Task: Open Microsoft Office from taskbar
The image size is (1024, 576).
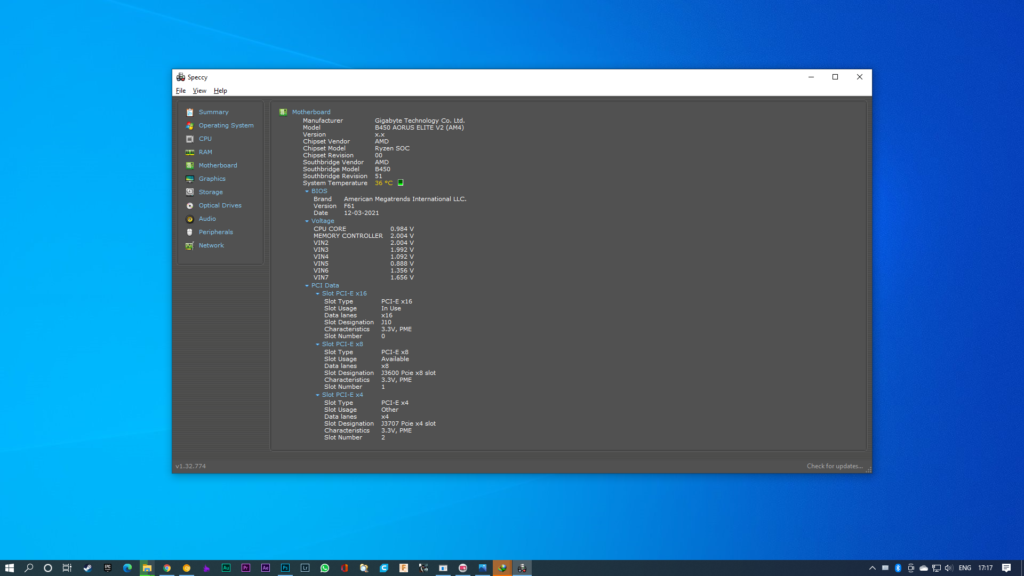Action: pos(344,568)
